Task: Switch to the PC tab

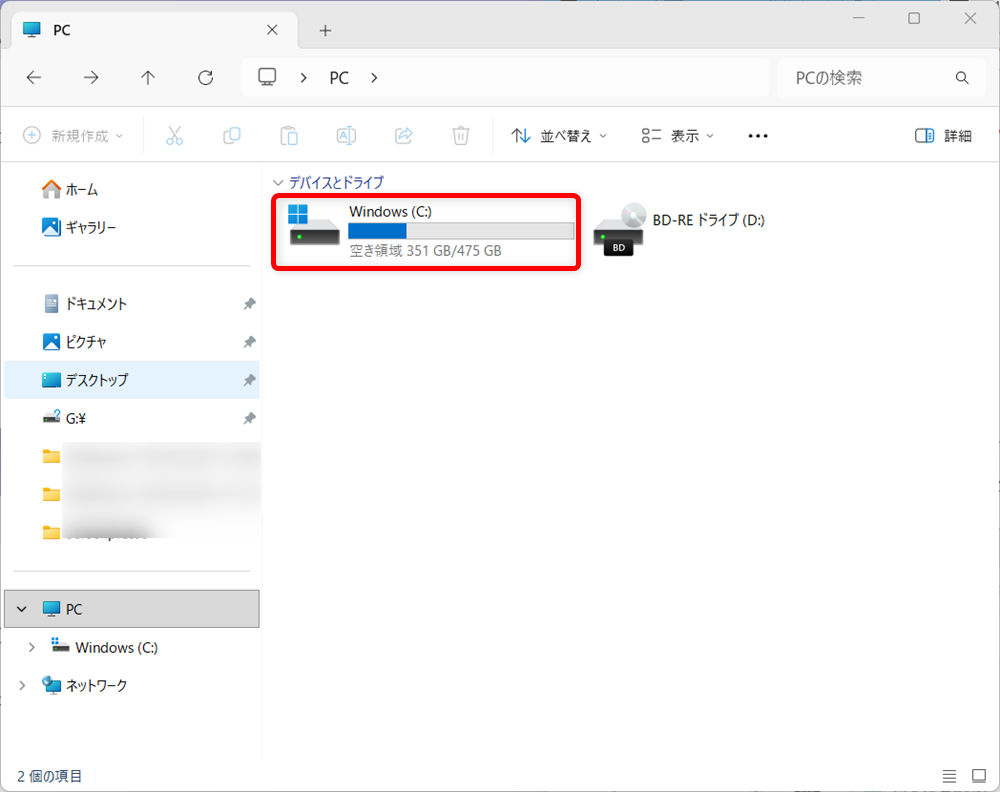Action: [60, 30]
